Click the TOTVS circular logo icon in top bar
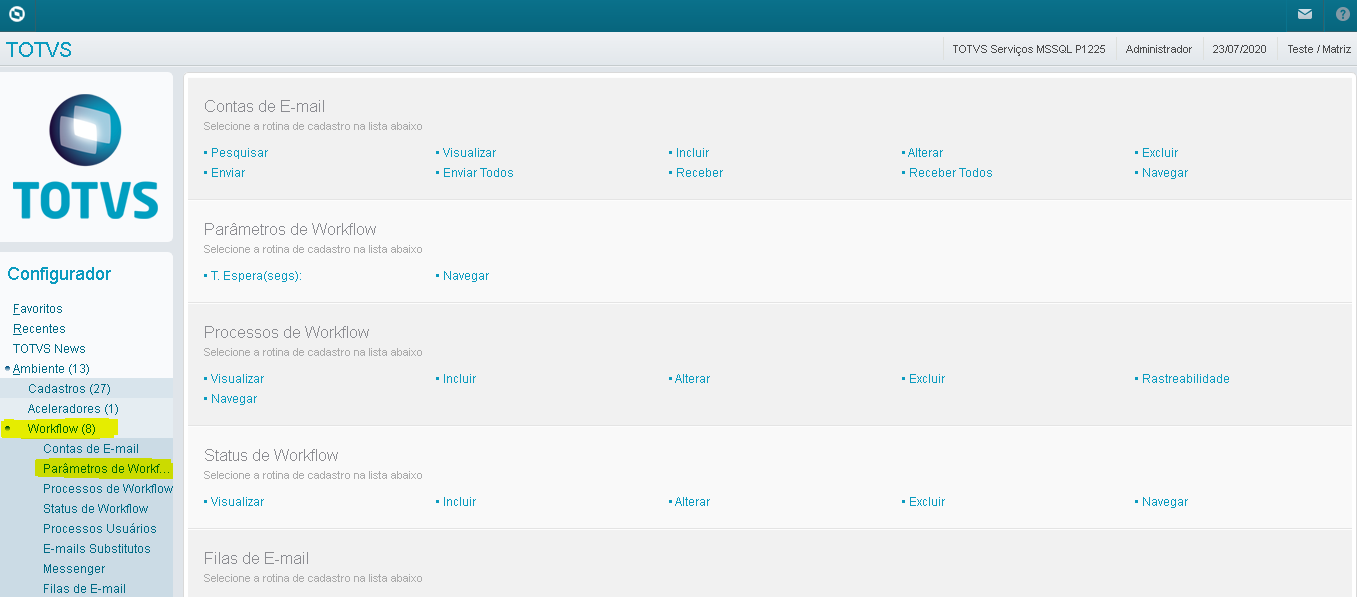This screenshot has width=1357, height=597. click(x=16, y=14)
